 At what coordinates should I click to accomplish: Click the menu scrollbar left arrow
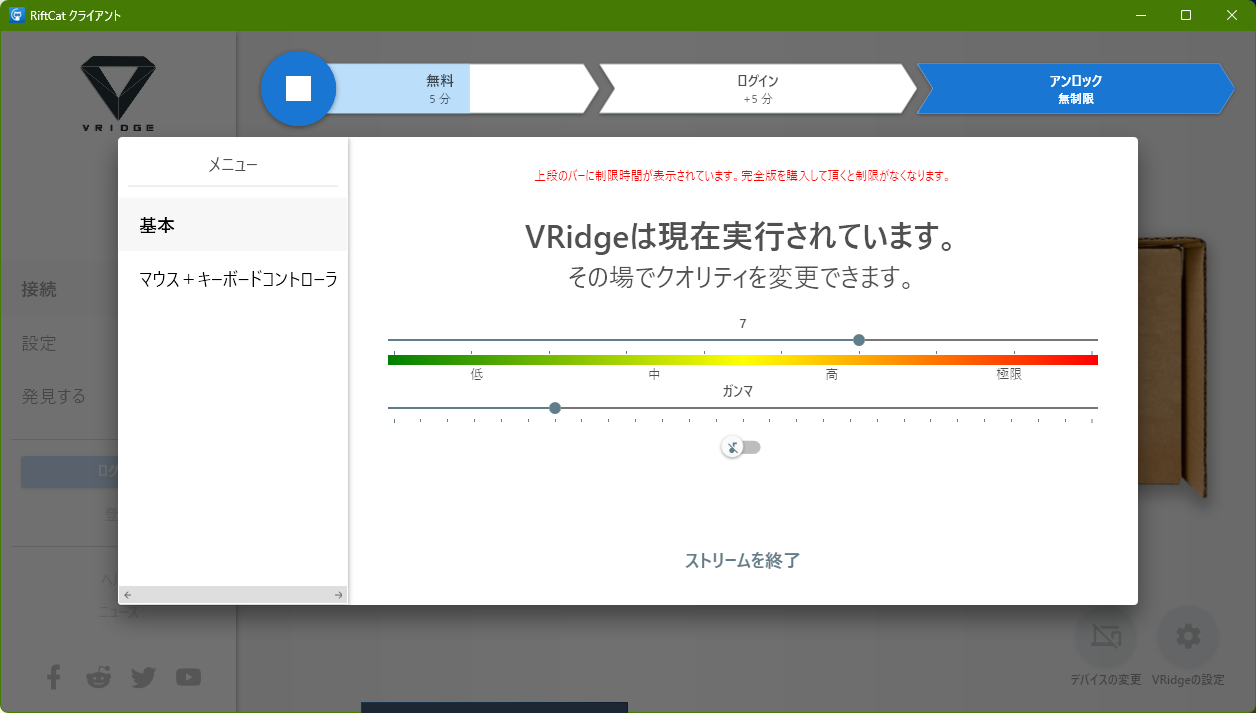[x=127, y=595]
